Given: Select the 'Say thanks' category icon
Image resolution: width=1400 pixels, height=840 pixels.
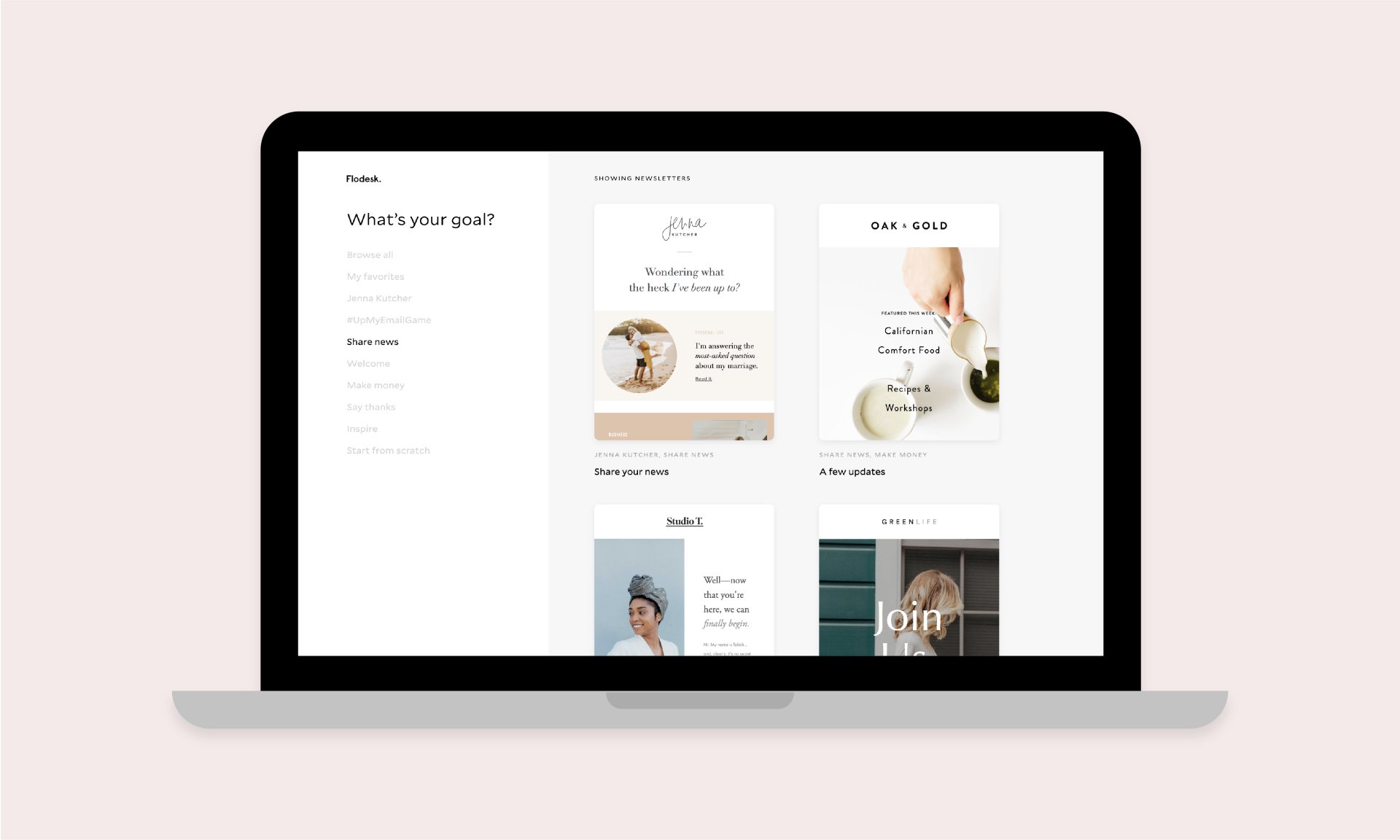Looking at the screenshot, I should coord(371,407).
